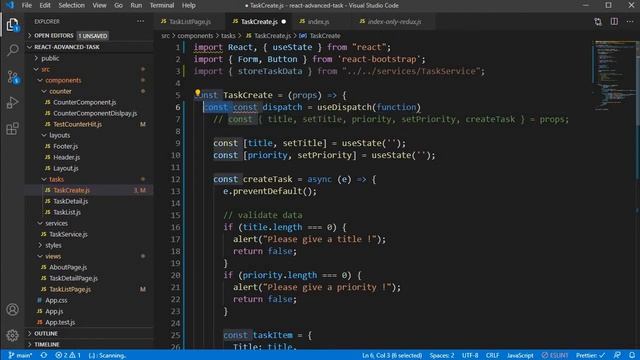The width and height of the screenshot is (640, 360).
Task: Click the Explorer more actions ellipsis
Action: tap(140, 21)
